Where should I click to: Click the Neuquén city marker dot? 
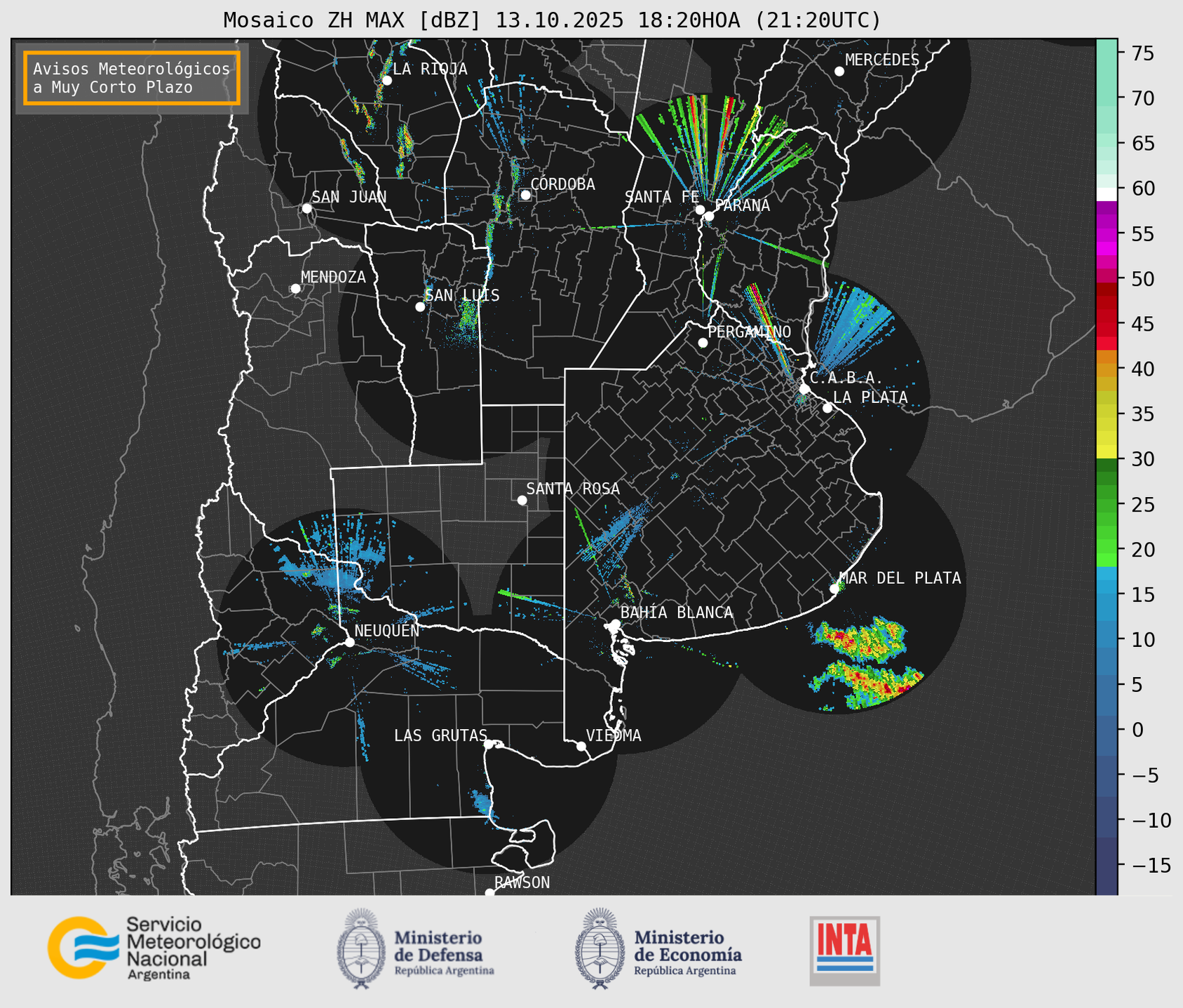pos(349,642)
